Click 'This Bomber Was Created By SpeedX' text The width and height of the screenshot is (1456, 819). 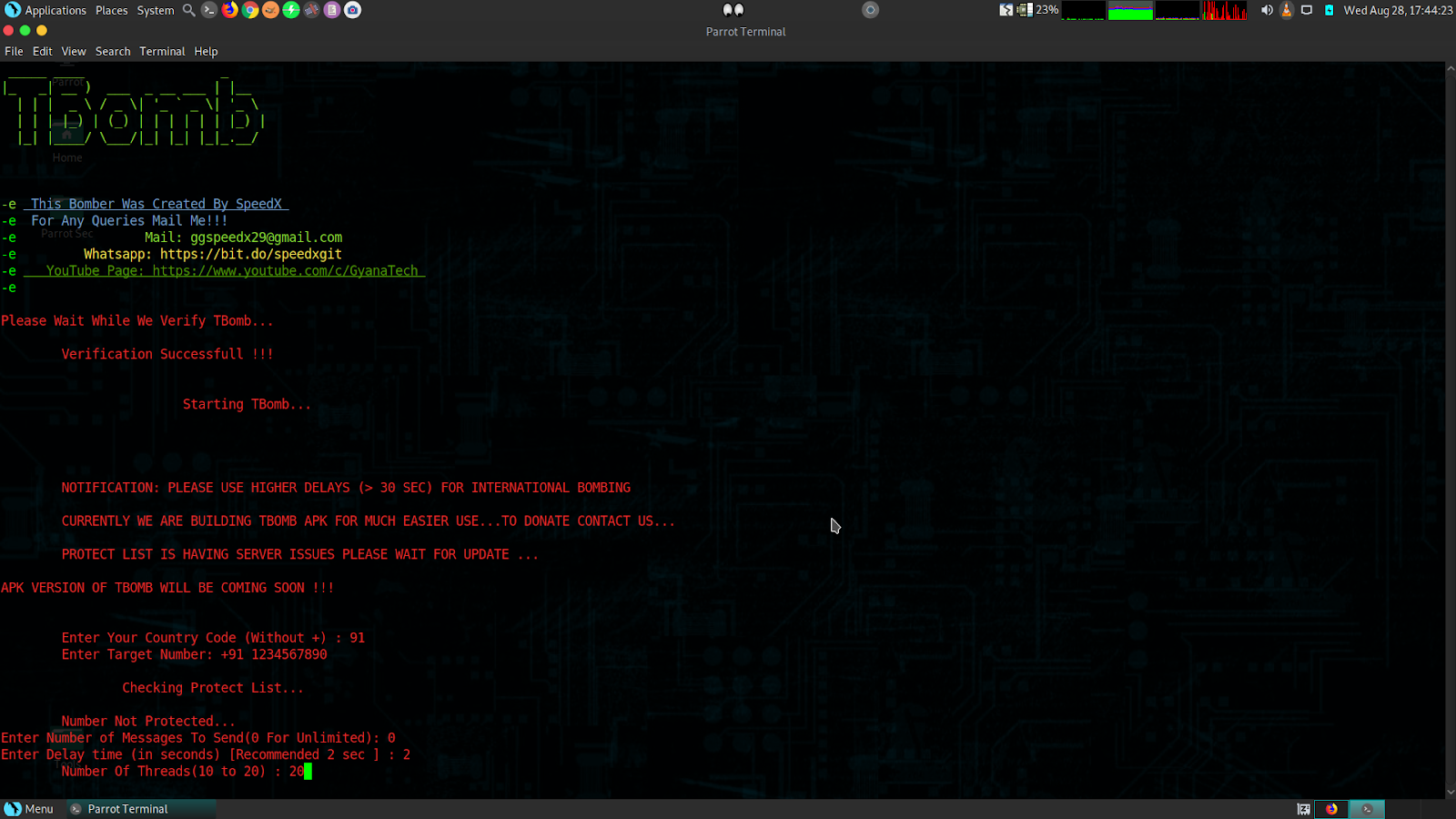[157, 204]
